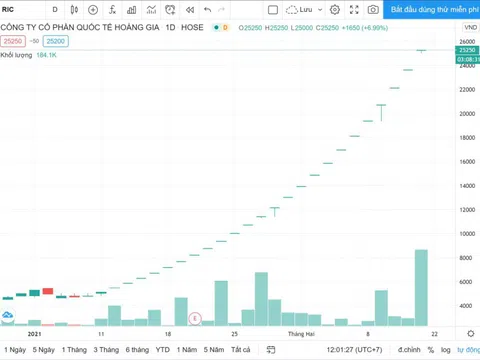Viewport: 480px width, 360px height.
Task: Select the YTD time range
Action: [x=163, y=350]
